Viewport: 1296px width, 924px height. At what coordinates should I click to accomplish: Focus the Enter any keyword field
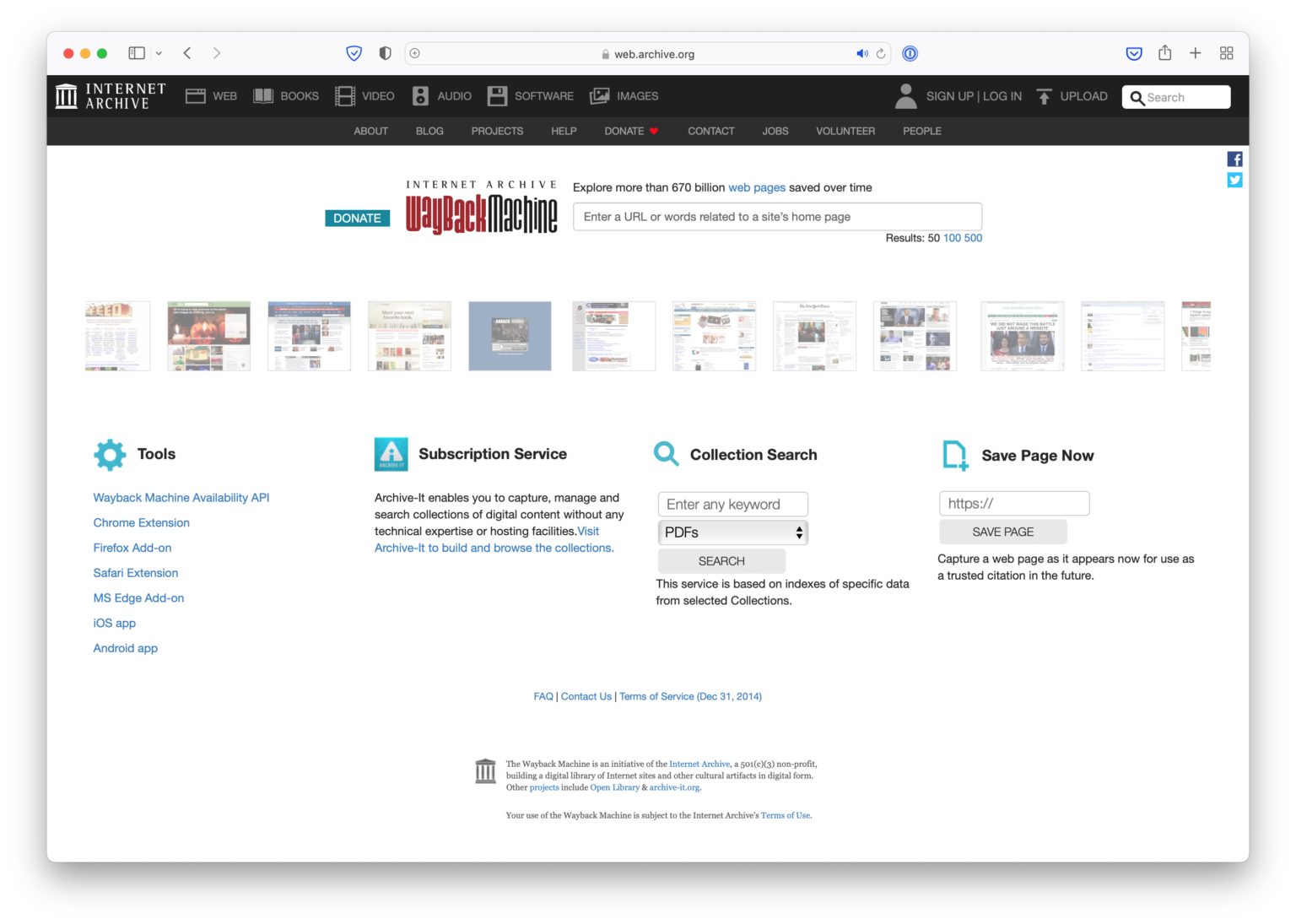[732, 505]
